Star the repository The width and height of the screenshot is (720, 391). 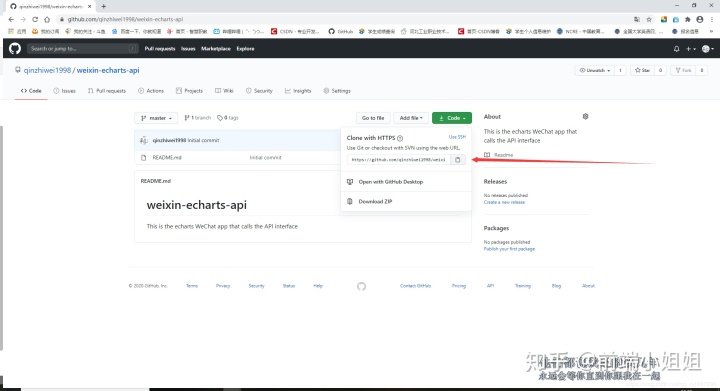pyautogui.click(x=642, y=70)
